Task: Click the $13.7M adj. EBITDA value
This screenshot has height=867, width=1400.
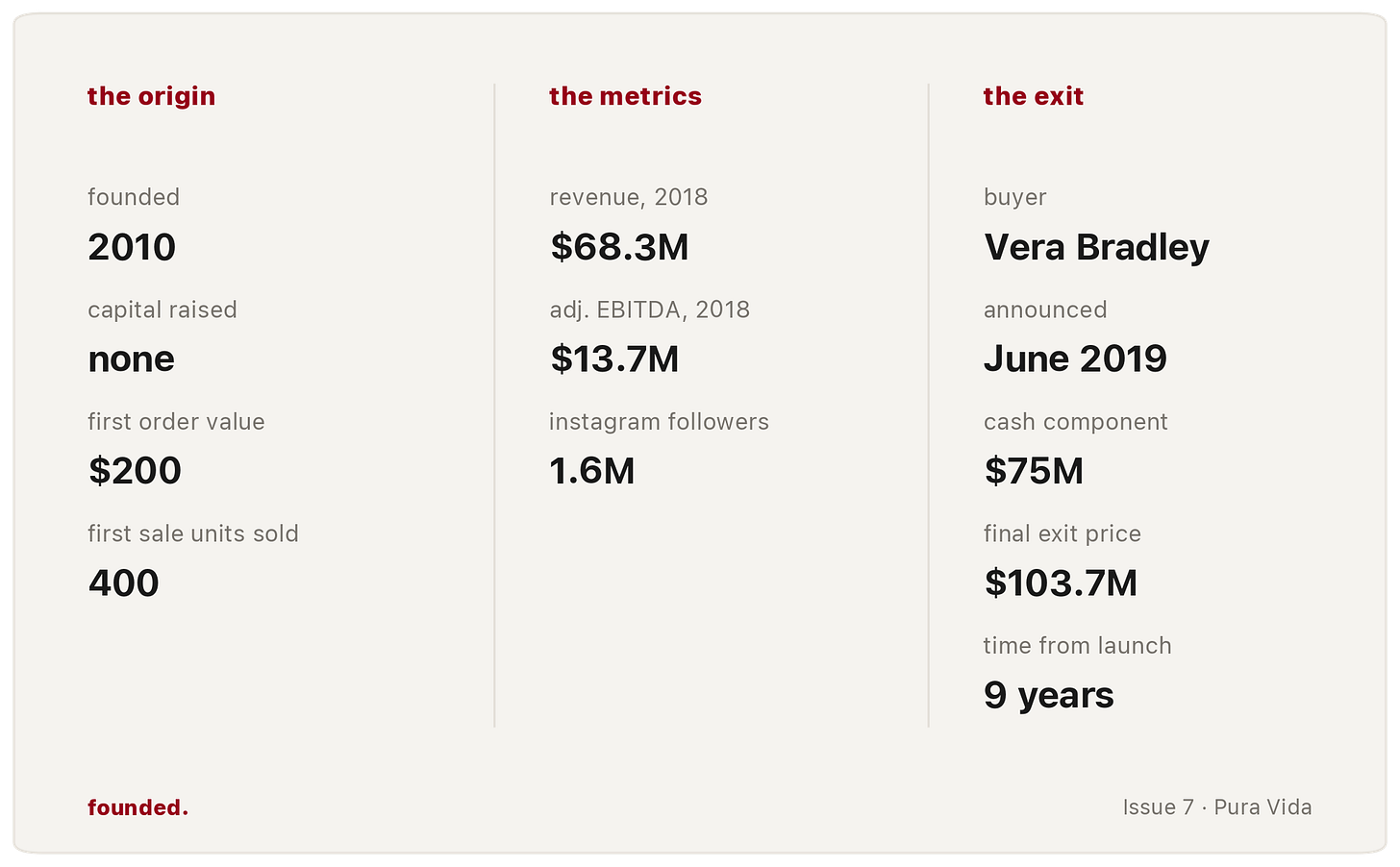Action: click(614, 359)
